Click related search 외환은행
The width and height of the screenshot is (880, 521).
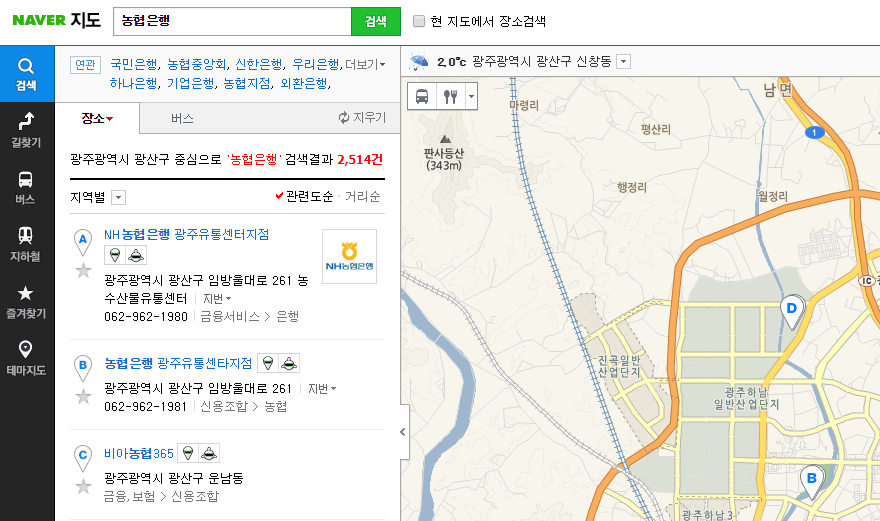(304, 84)
